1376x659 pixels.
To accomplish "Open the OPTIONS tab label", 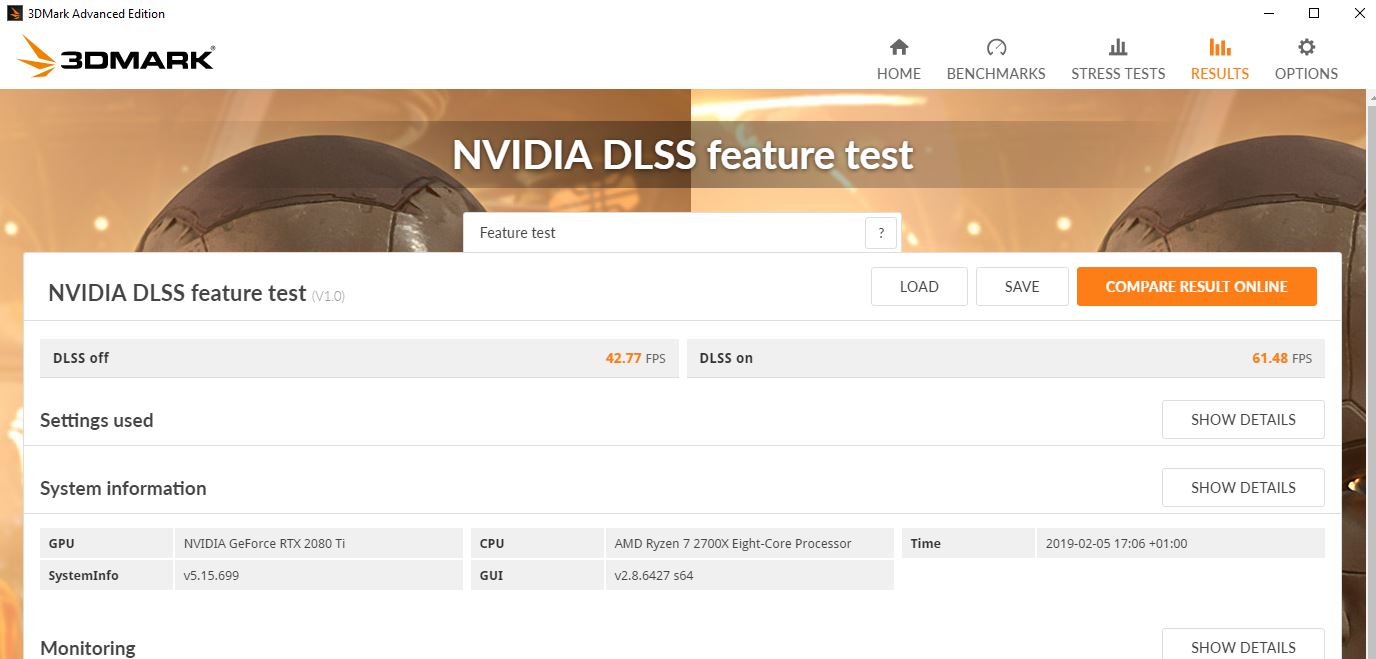I will (1306, 74).
